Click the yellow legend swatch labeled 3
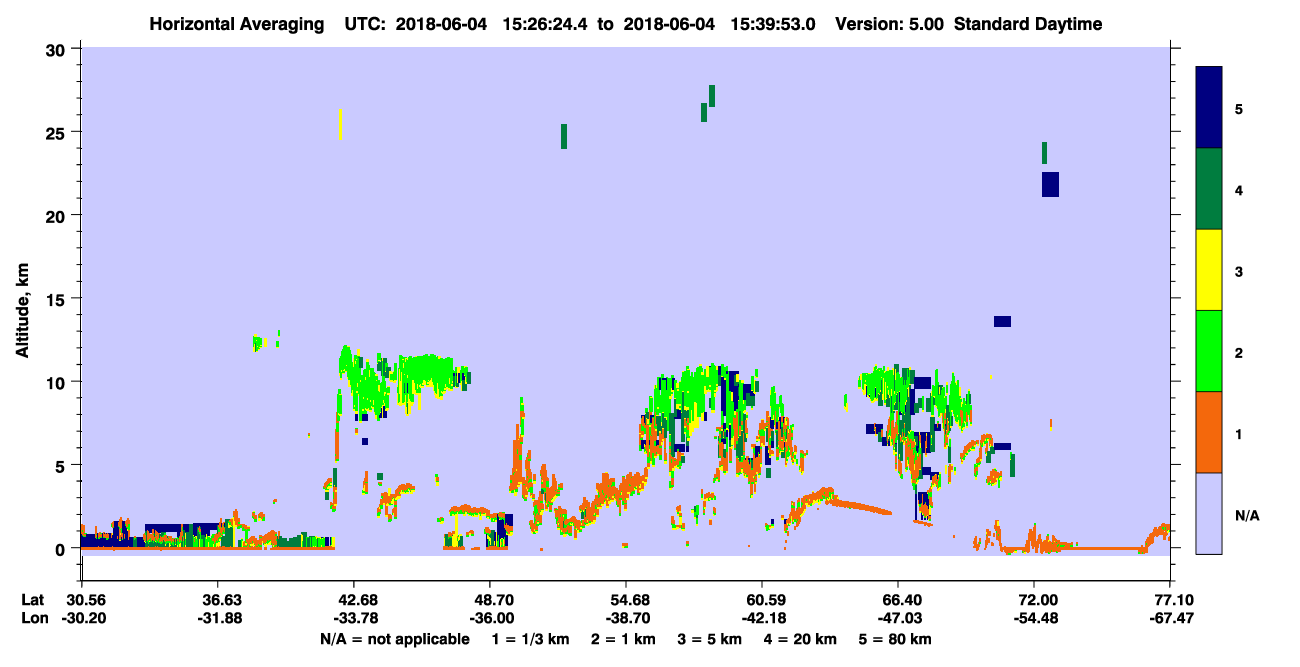The height and width of the screenshot is (667, 1300). (1209, 270)
